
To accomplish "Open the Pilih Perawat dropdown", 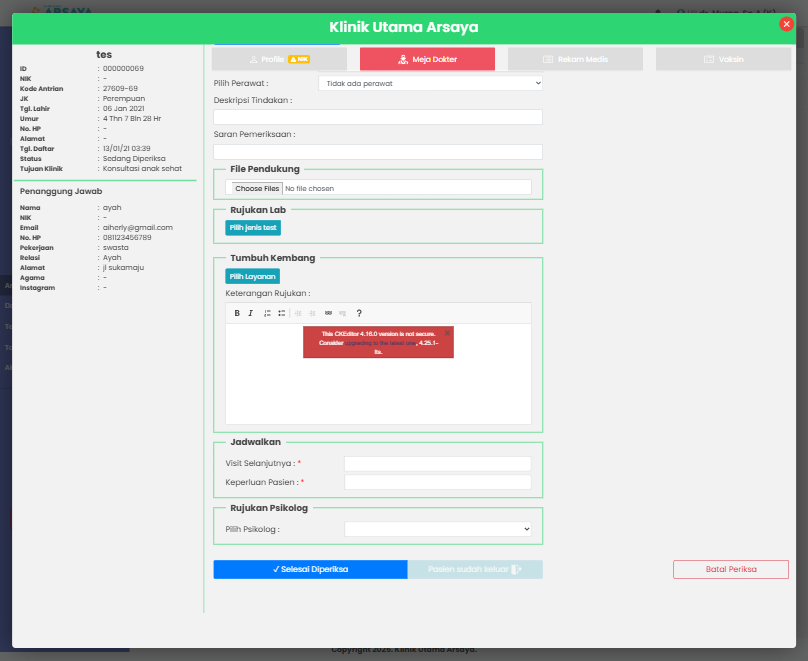I will [x=430, y=83].
